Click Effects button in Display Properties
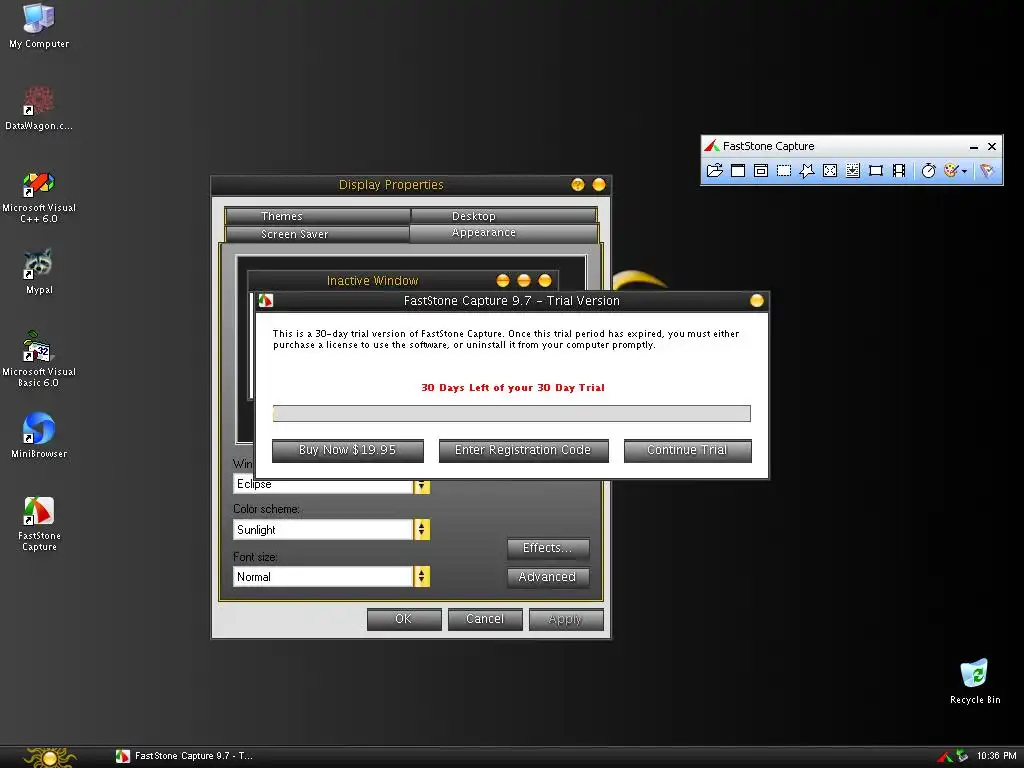 (x=548, y=549)
